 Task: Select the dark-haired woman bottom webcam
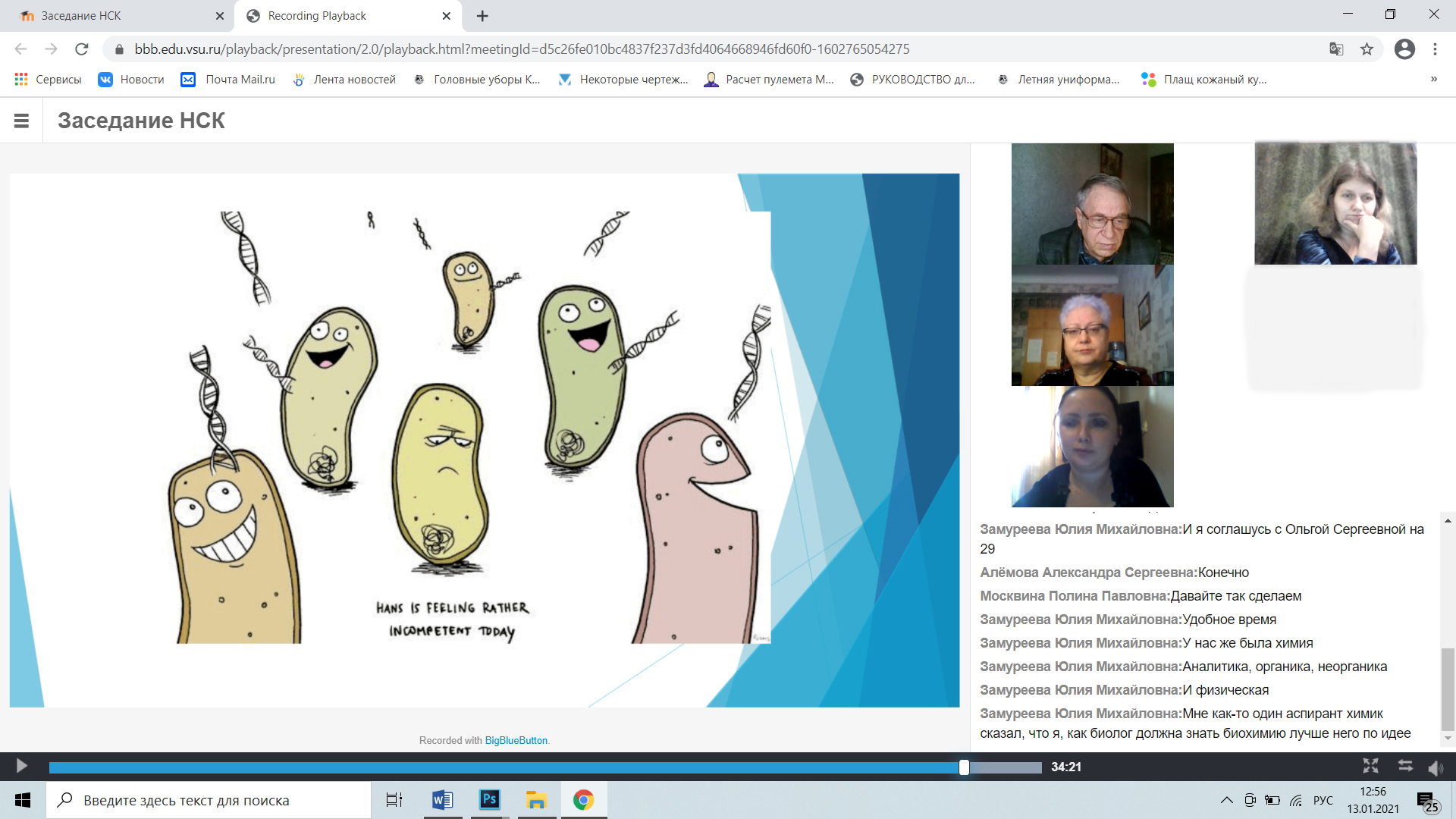coord(1092,447)
